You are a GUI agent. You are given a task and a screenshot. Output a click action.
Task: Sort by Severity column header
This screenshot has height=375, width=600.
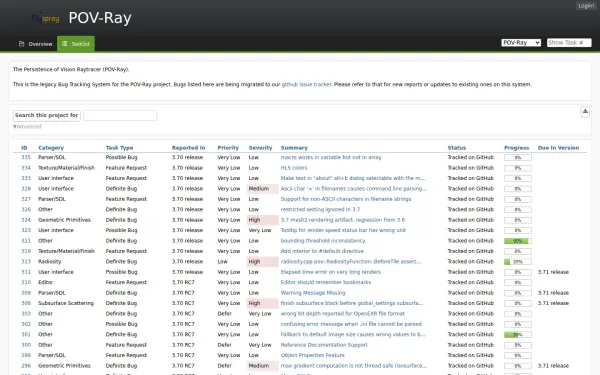[260, 148]
